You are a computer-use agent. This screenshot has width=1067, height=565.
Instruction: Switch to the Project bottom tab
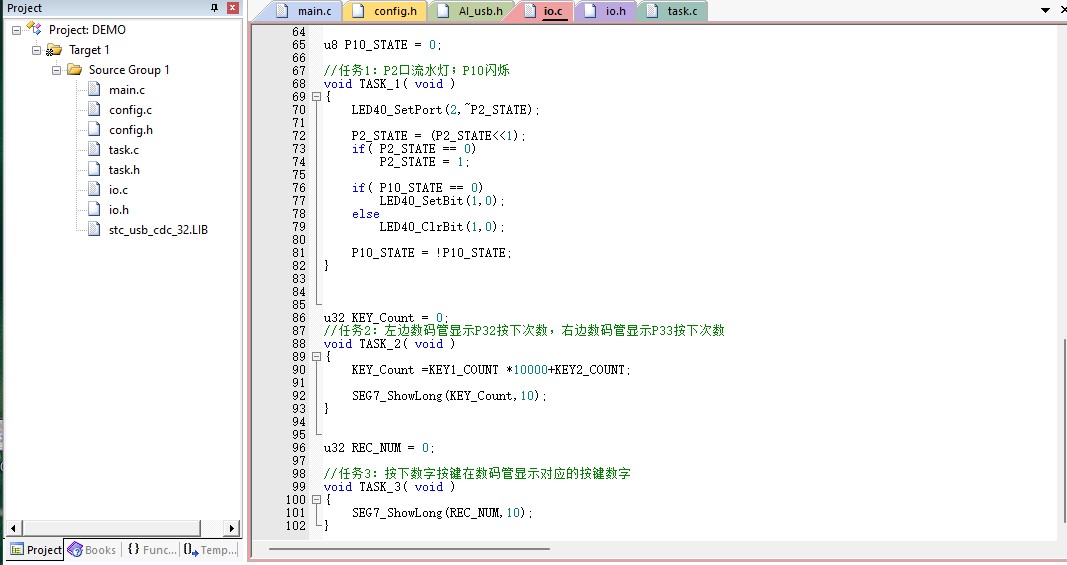36,549
